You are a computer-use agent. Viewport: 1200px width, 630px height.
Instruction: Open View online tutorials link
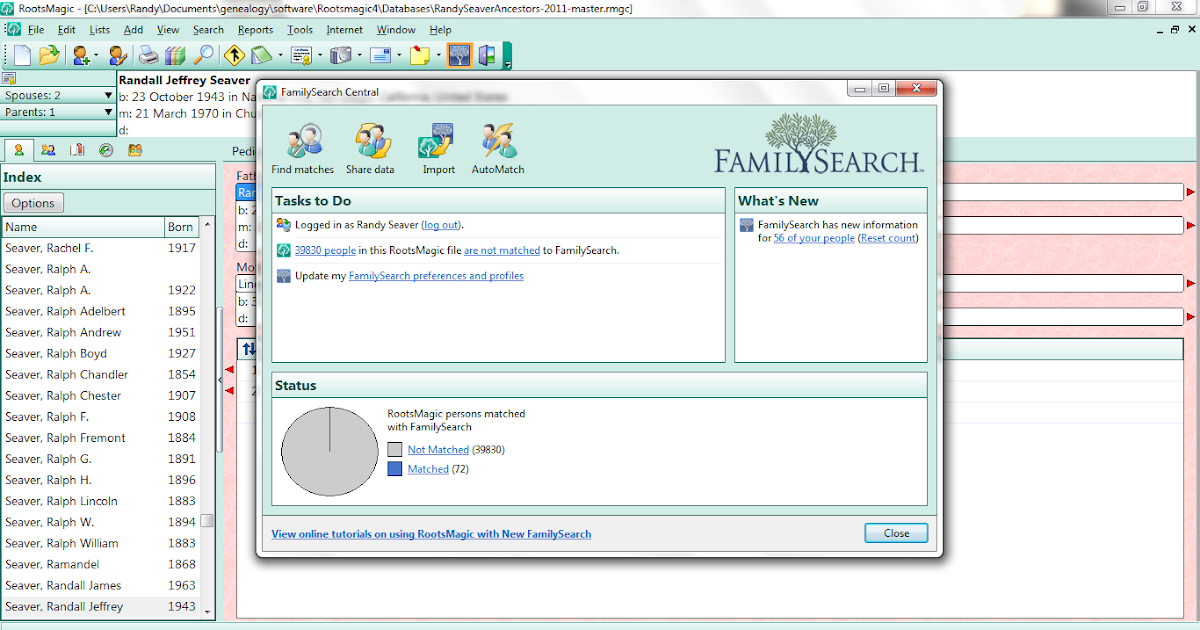point(431,534)
